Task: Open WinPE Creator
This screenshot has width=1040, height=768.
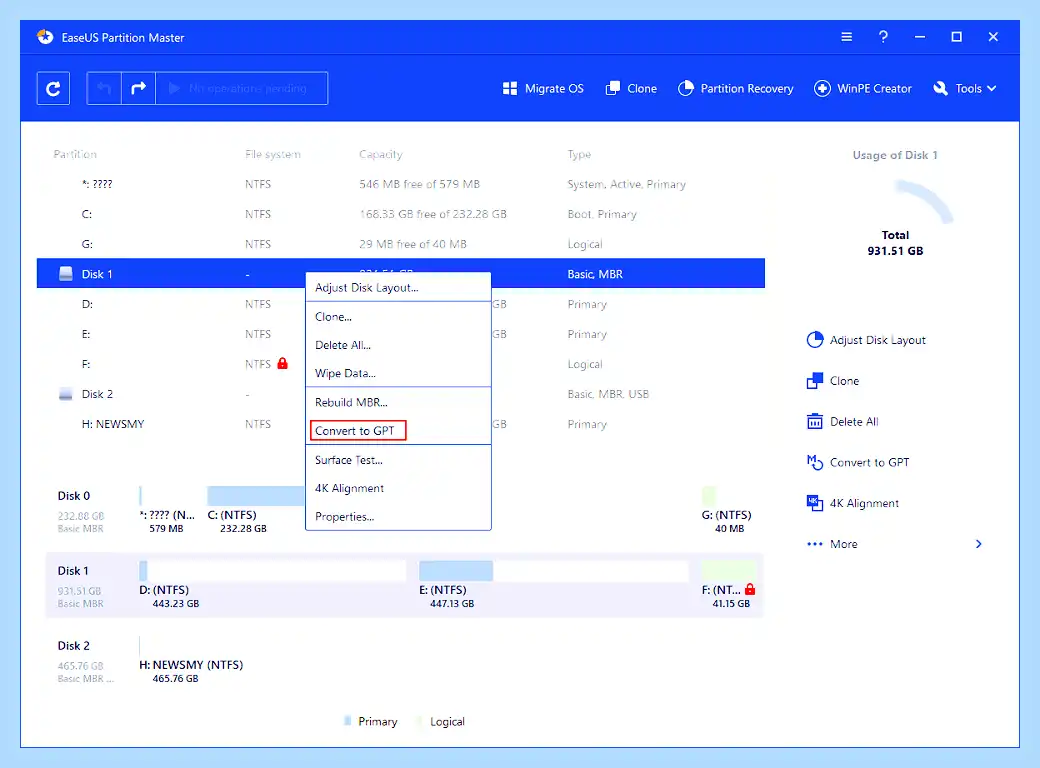Action: click(863, 88)
